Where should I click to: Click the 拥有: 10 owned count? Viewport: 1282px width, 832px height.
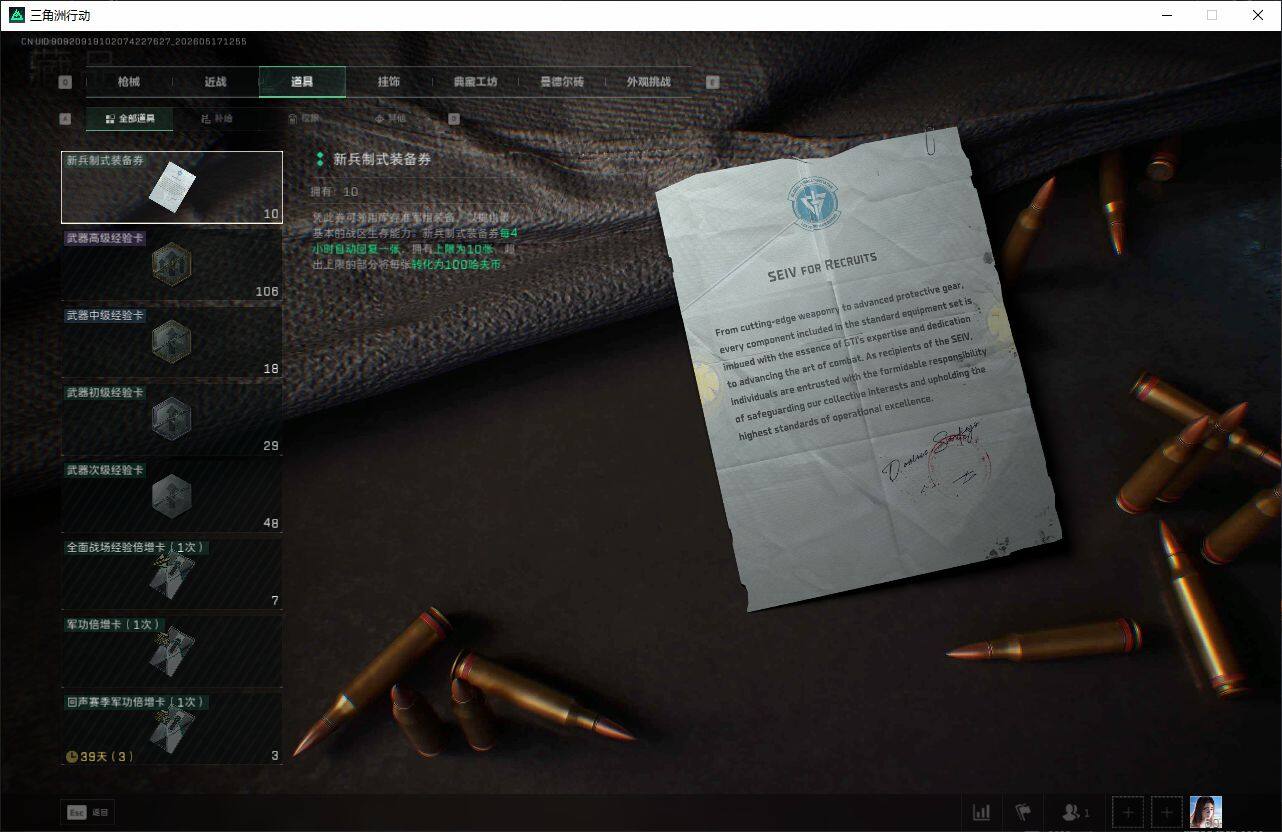pyautogui.click(x=335, y=191)
